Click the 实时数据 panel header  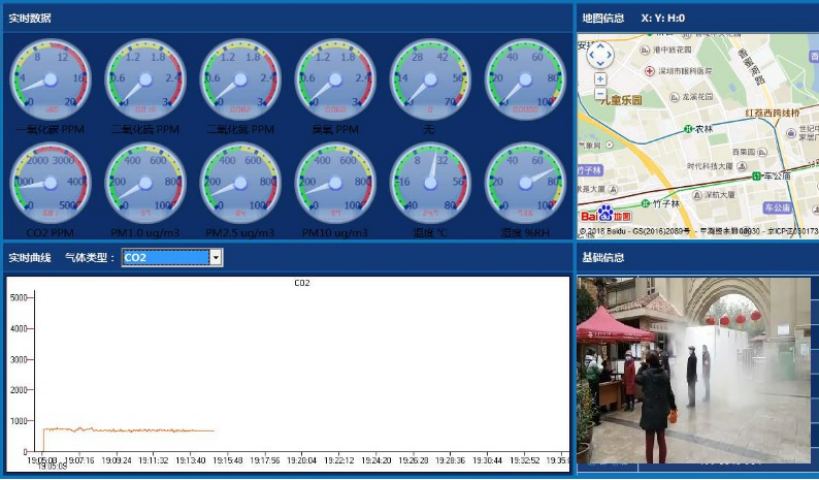point(30,18)
